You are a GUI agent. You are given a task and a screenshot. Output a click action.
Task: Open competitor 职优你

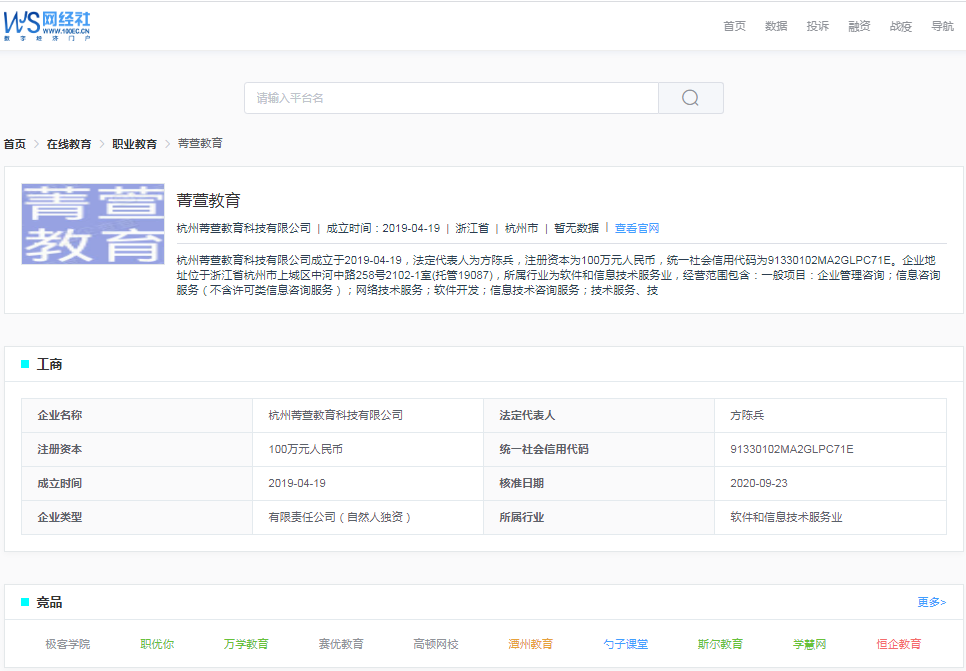point(157,644)
